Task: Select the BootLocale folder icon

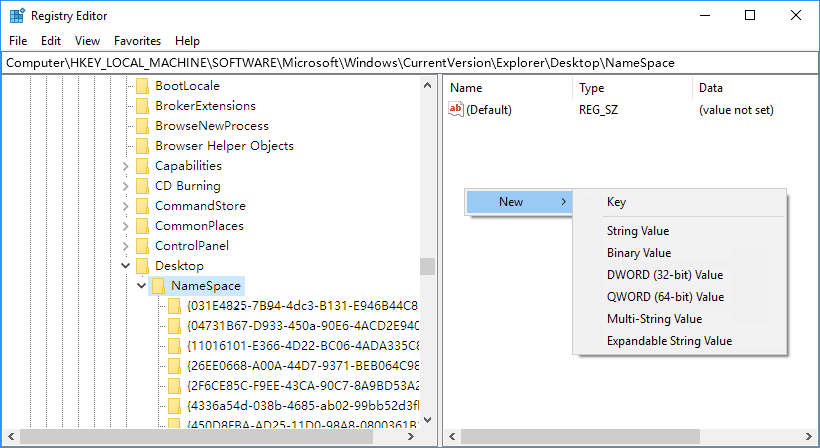Action: (142, 86)
